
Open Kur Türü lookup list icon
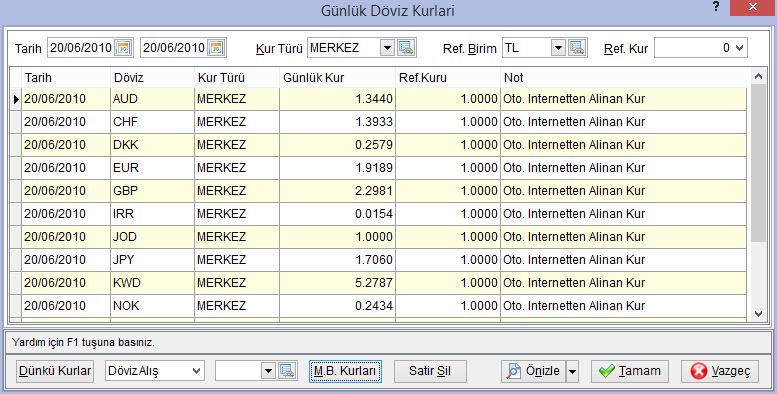[x=406, y=48]
